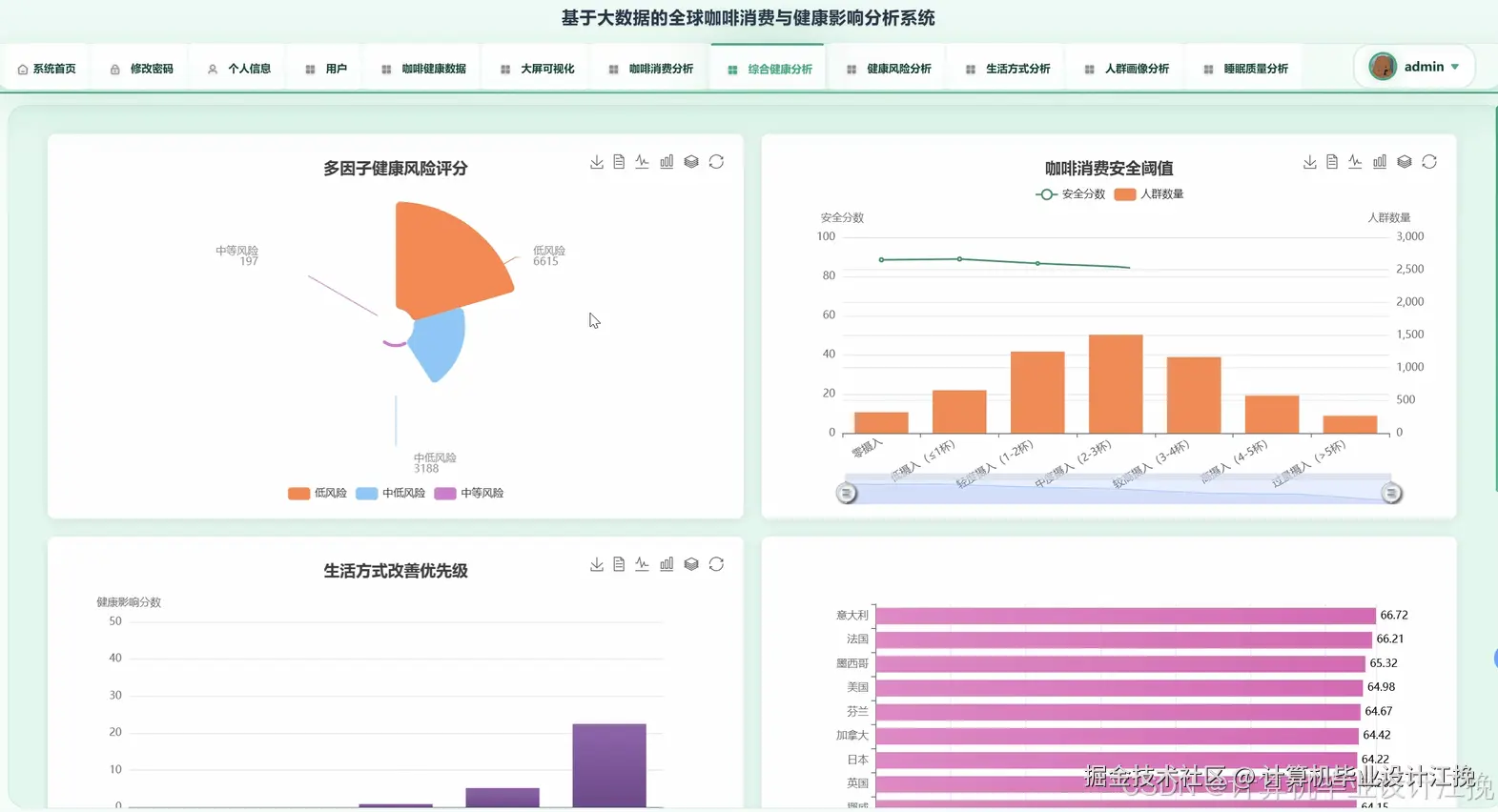Switch the 咖啡消费安全阈值 chart to a line chart
The image size is (1498, 812).
1356,162
